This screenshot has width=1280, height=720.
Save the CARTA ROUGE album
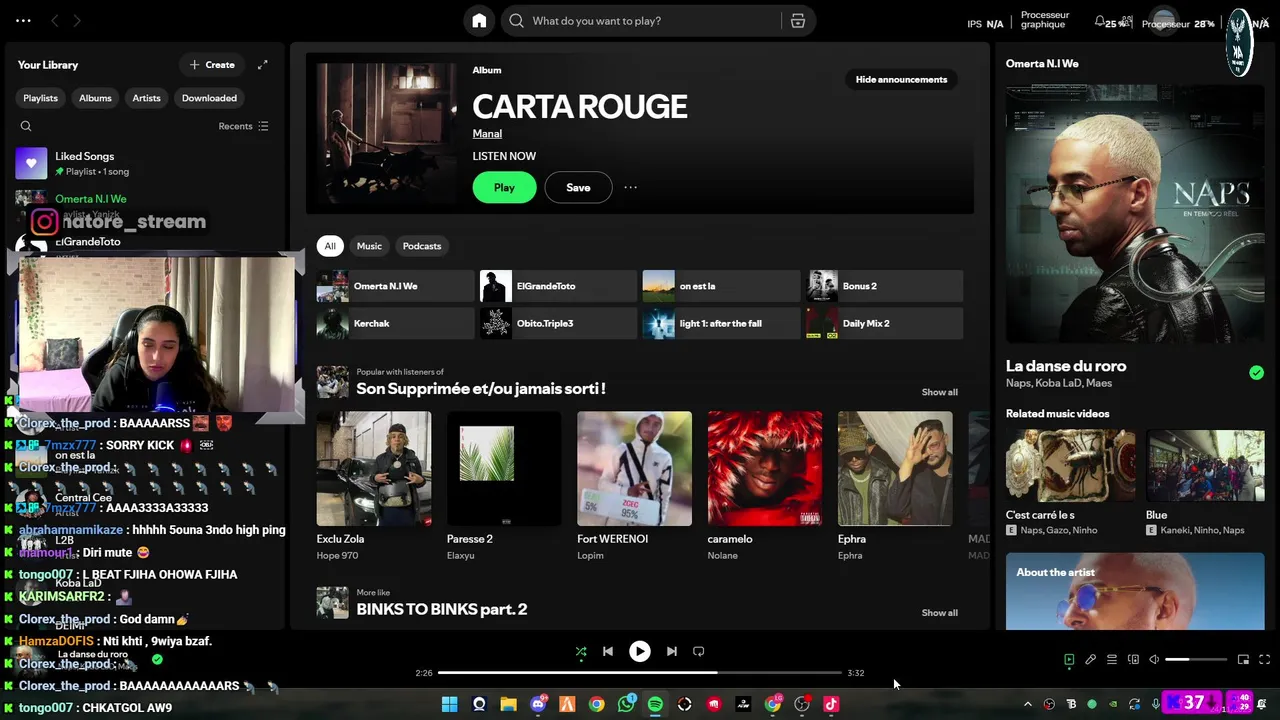point(578,187)
